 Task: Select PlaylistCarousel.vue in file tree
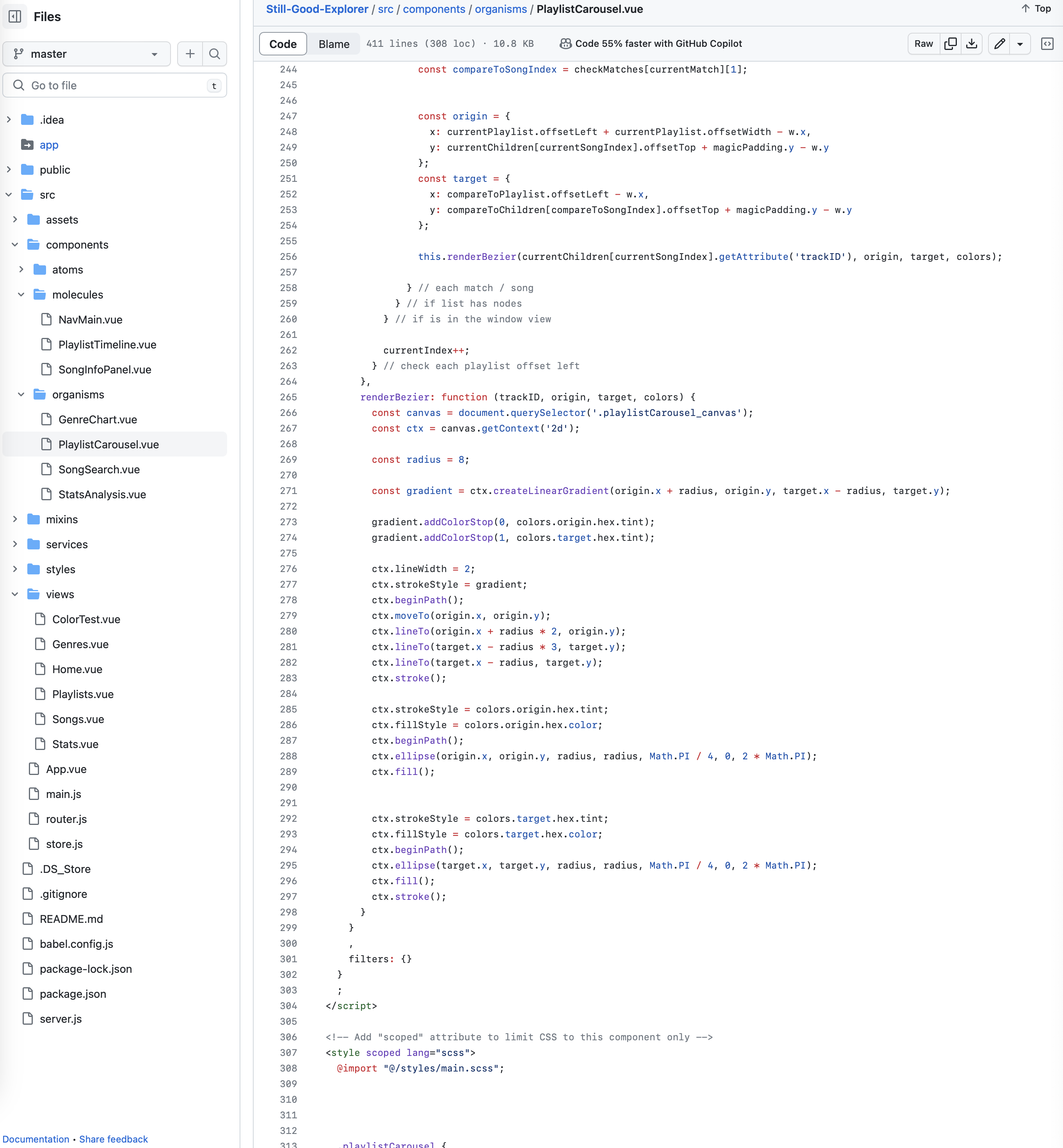114,444
